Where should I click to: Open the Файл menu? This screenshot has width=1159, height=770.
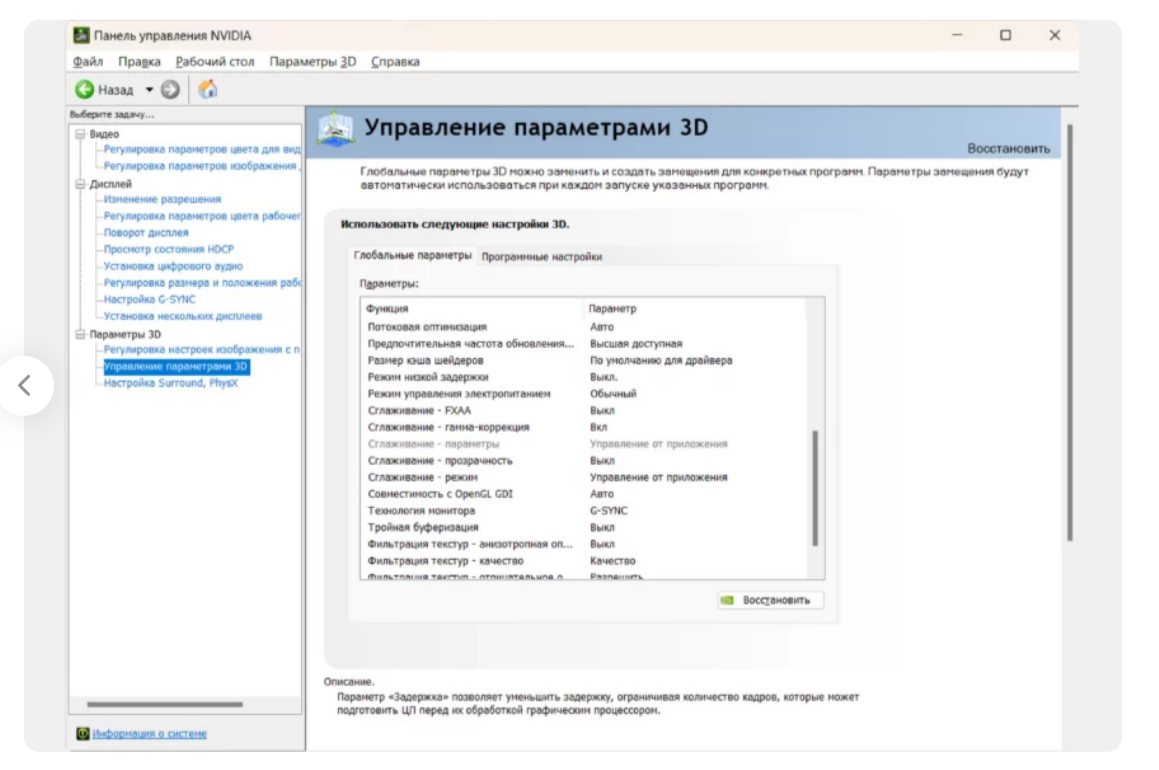click(x=88, y=61)
